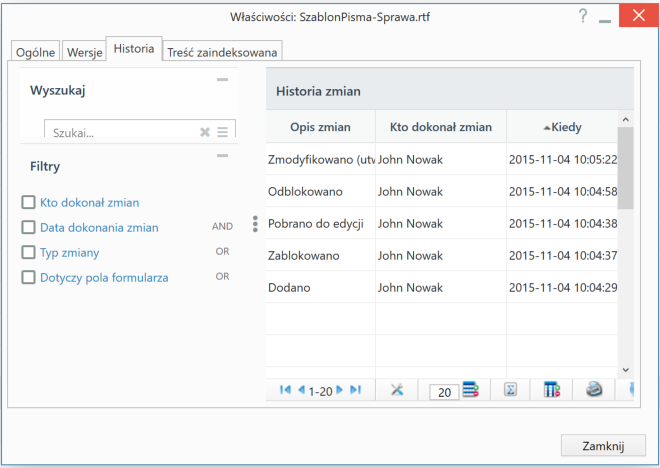
Task: Click the rows-per-page apply icon
Action: (470, 390)
